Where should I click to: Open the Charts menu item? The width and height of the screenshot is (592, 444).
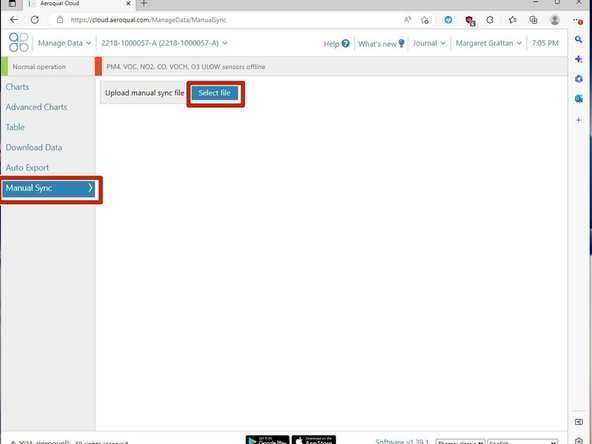pyautogui.click(x=17, y=87)
